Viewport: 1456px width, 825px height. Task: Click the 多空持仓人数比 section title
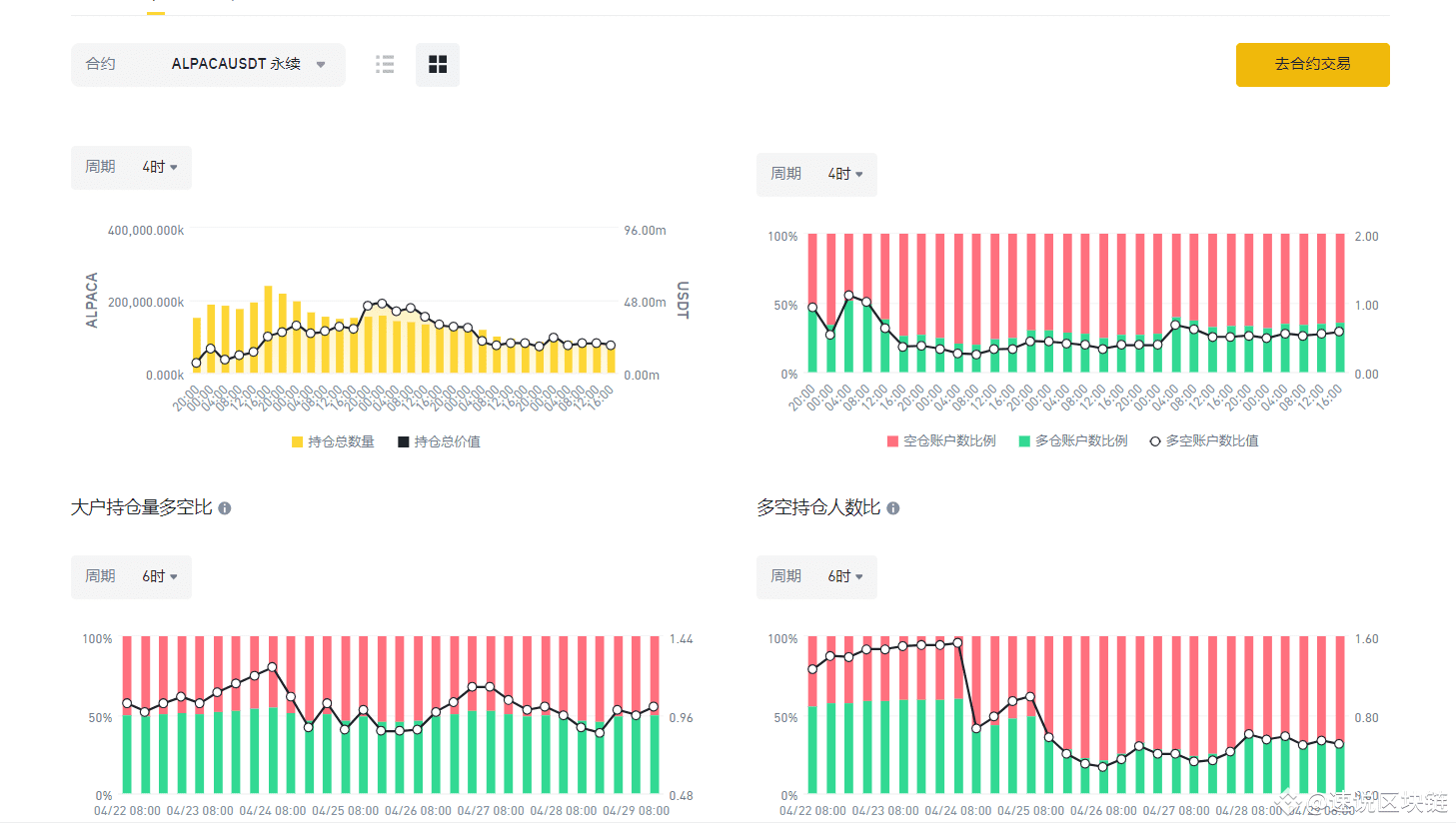818,508
